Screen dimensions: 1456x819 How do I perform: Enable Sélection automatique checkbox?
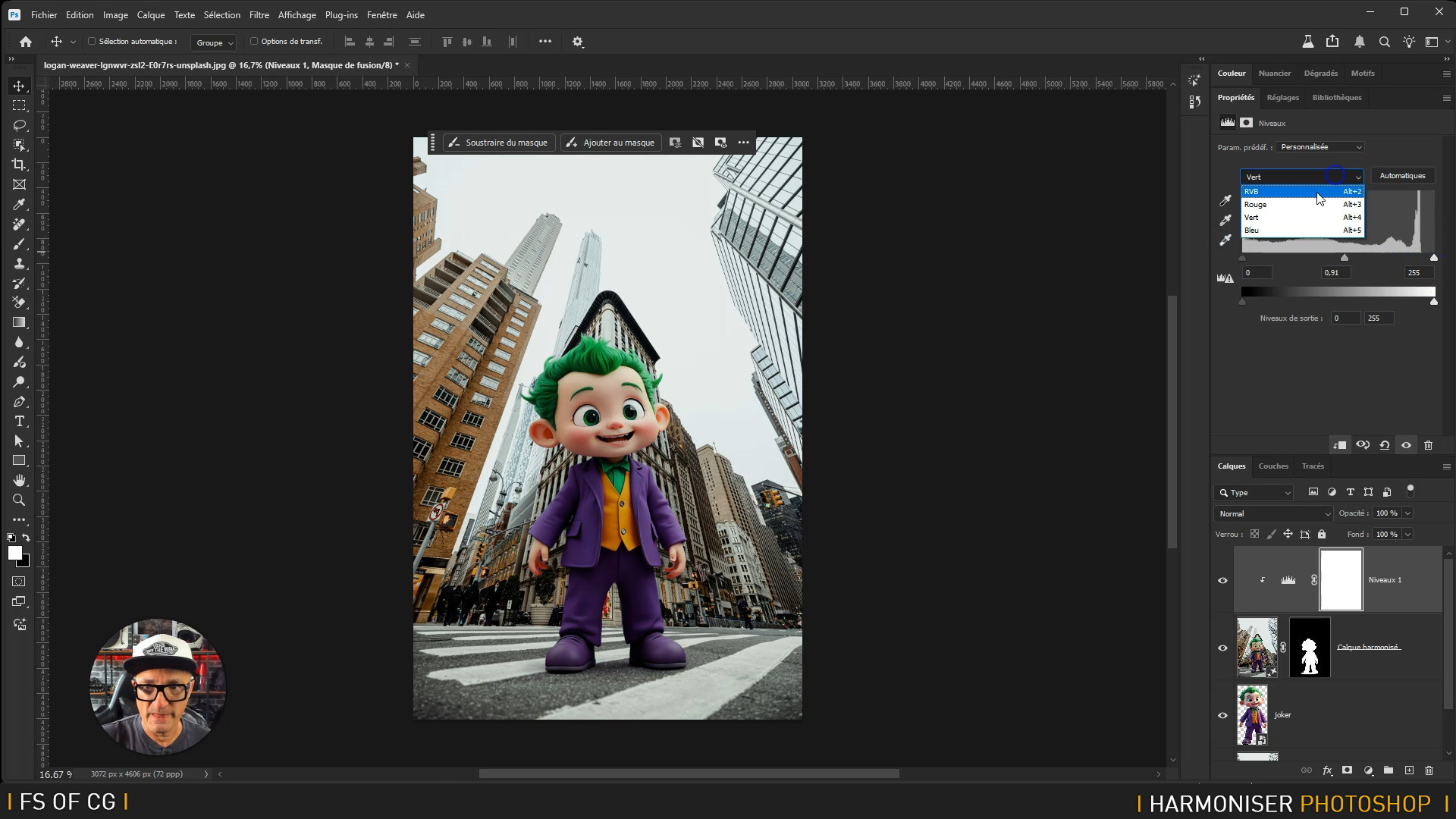(x=92, y=42)
